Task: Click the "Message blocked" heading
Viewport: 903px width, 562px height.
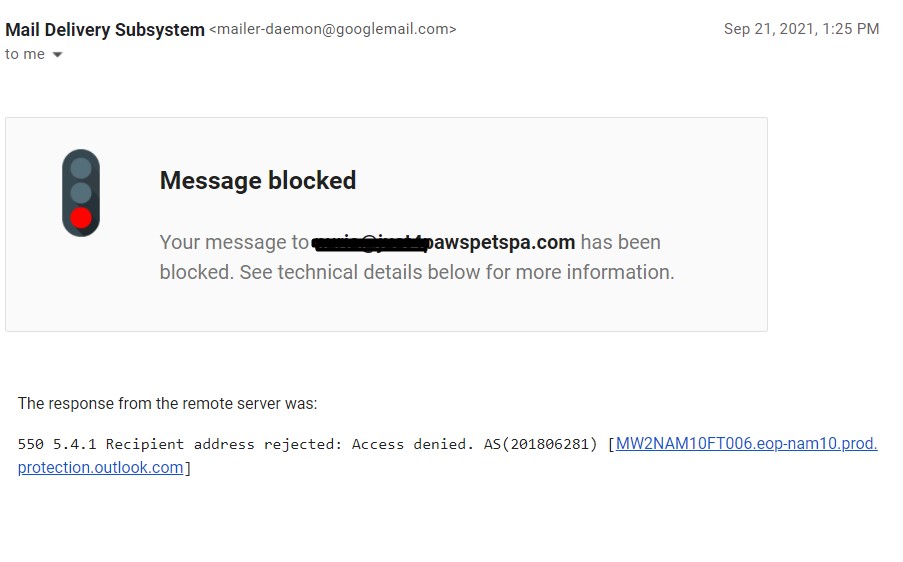Action: [258, 180]
